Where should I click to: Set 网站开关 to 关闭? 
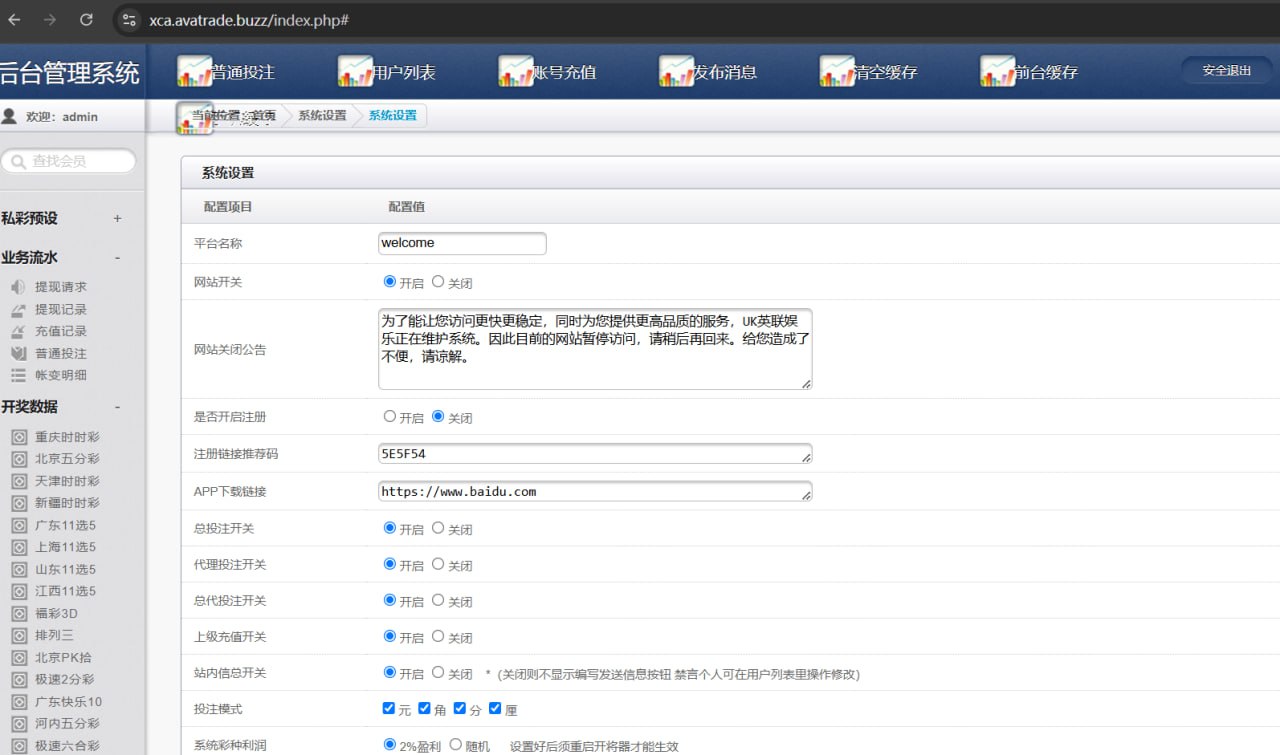pyautogui.click(x=438, y=282)
